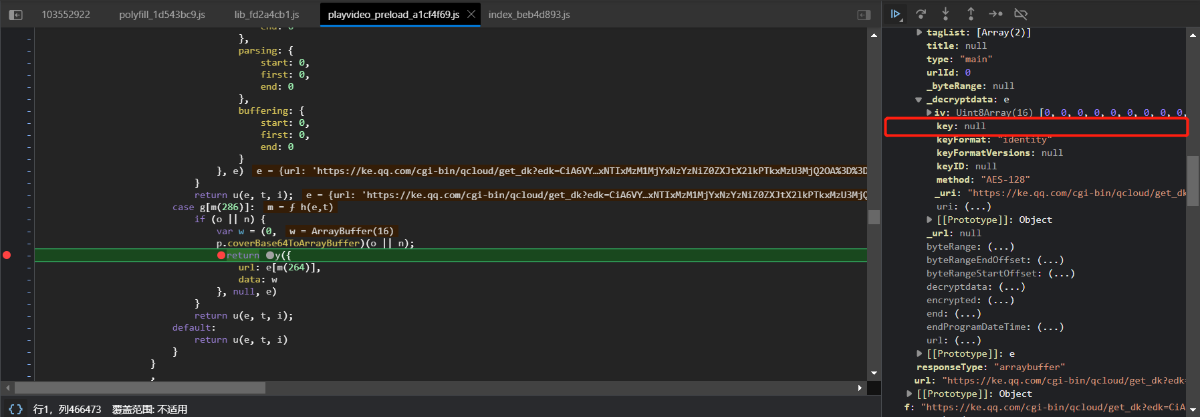Expand the tagList Array(2) entry
Viewport: 1200px width, 417px height.
coord(920,33)
